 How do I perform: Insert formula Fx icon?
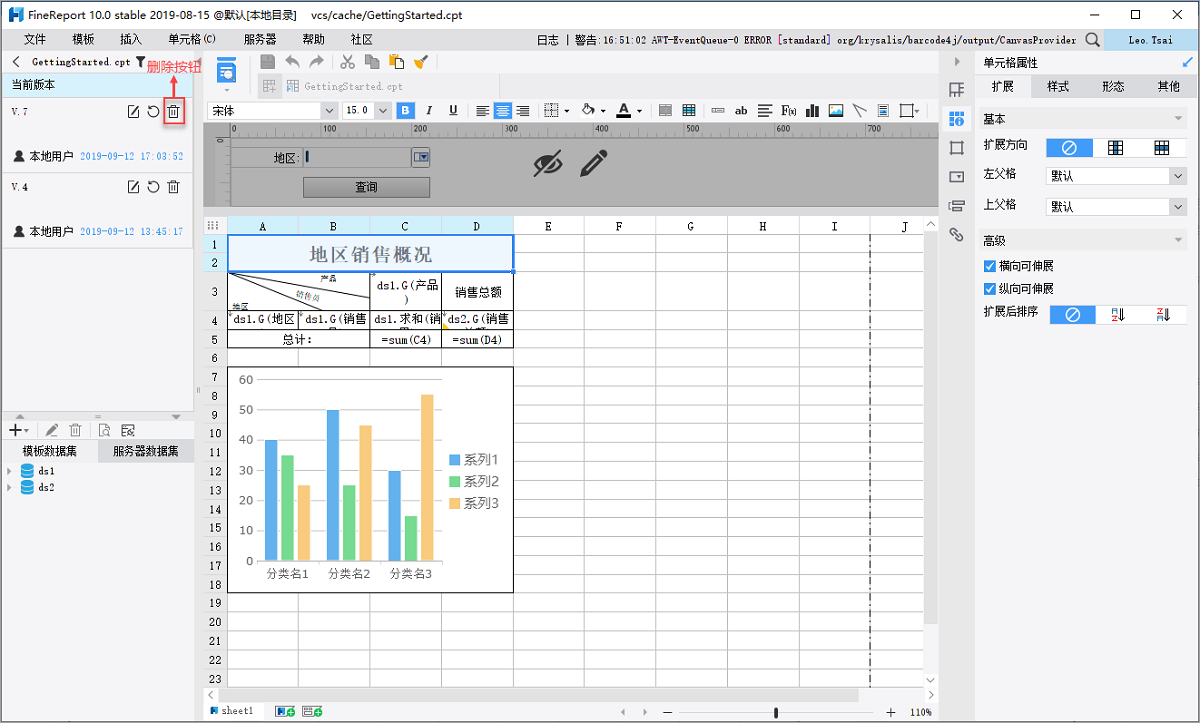788,110
